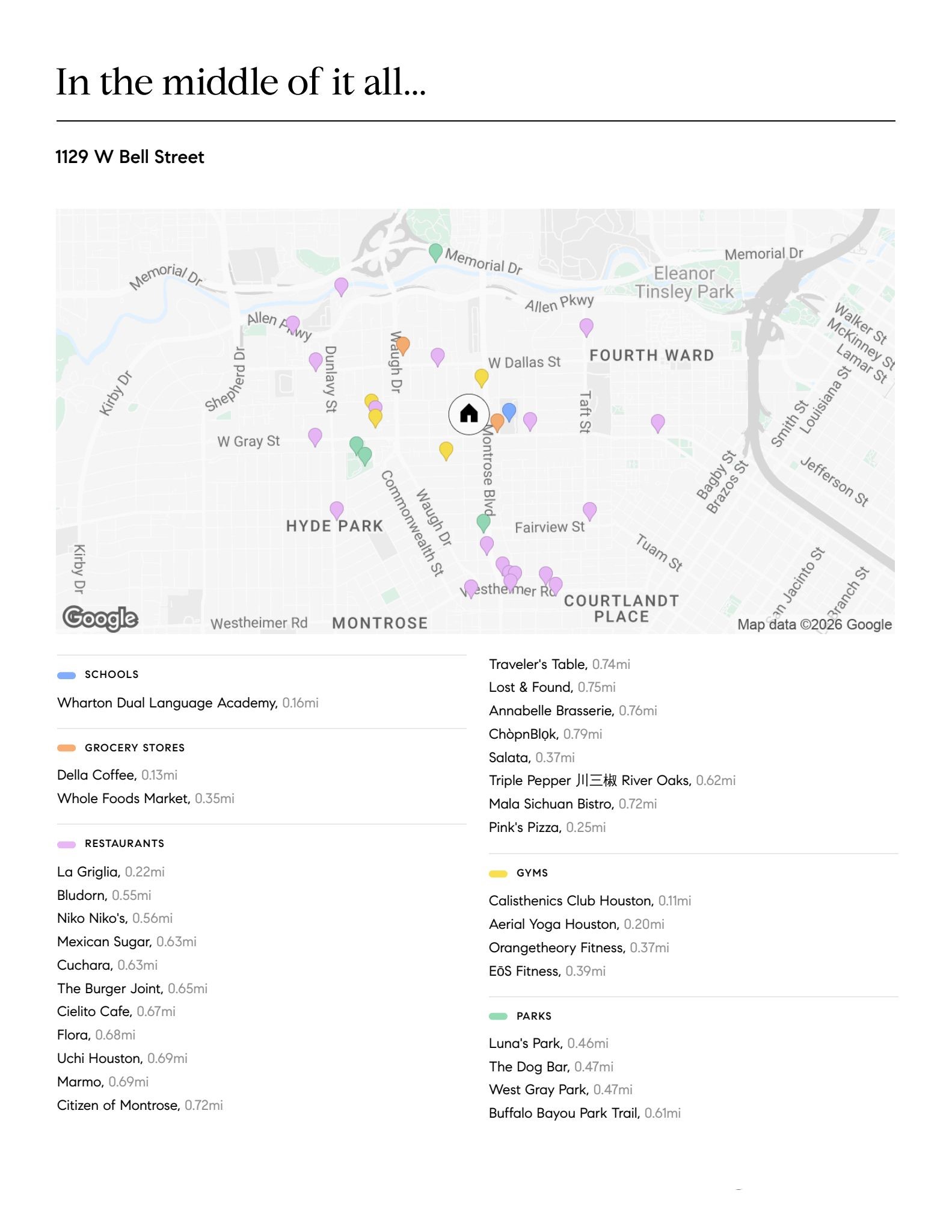Click the home marker on the map
952x1232 pixels.
click(468, 414)
